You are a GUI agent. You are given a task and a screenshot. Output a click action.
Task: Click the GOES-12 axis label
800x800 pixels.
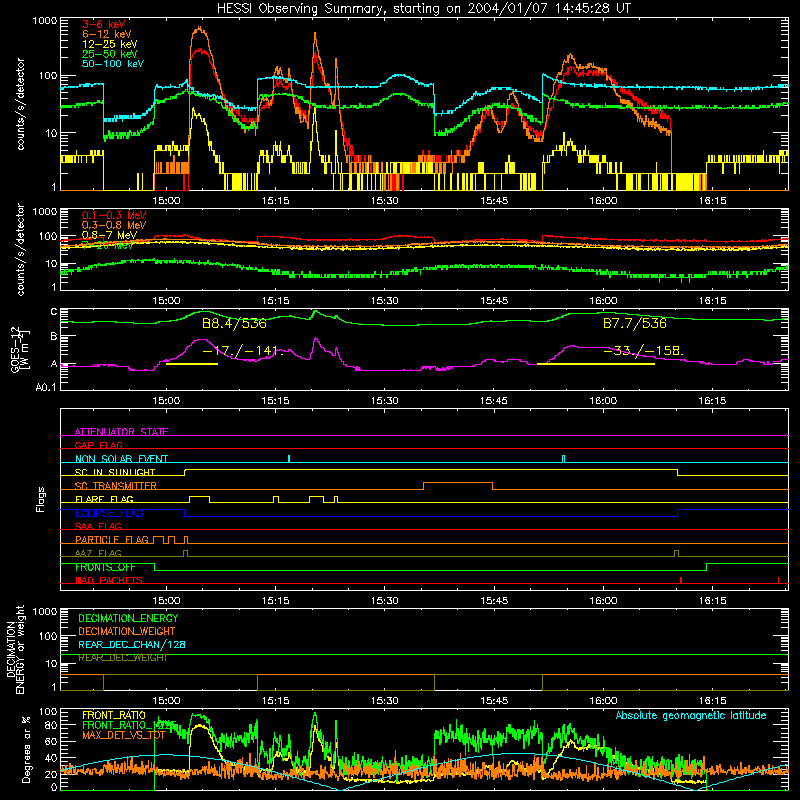coord(20,349)
